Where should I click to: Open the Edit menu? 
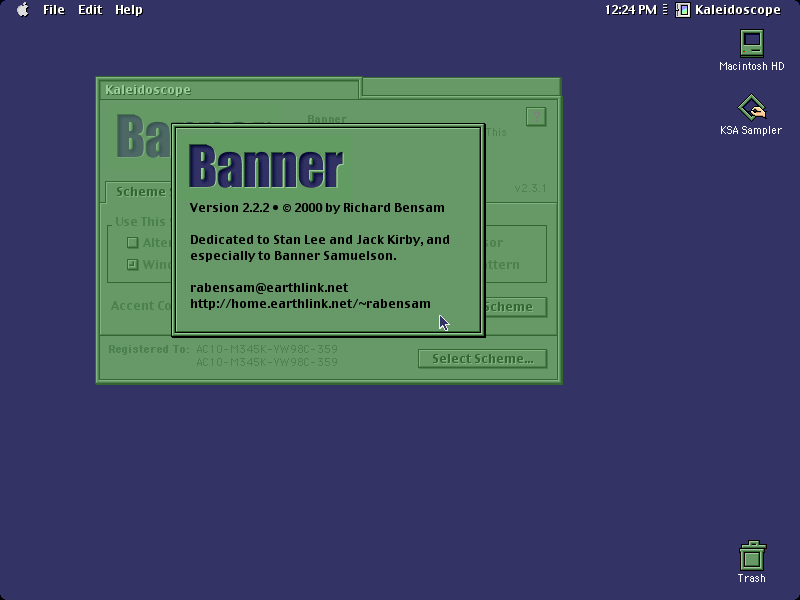(90, 10)
